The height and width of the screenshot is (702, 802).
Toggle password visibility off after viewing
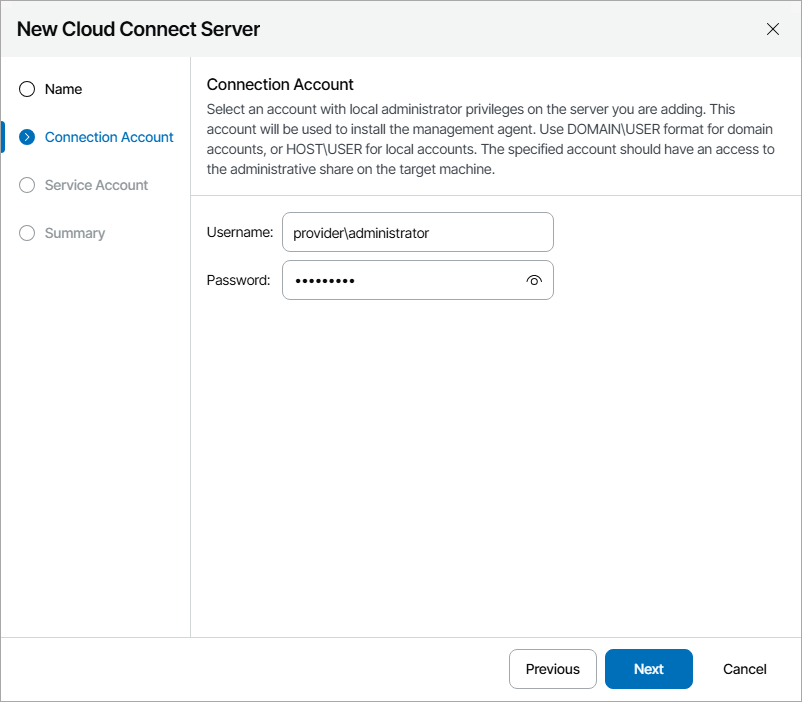(x=534, y=280)
